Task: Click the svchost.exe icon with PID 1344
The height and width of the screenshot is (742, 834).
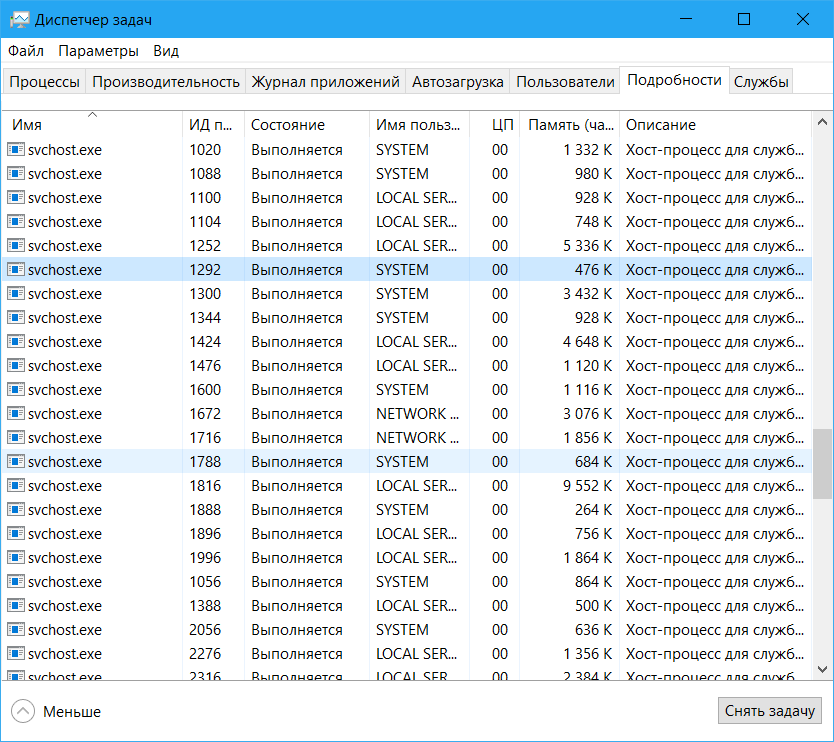Action: point(15,318)
